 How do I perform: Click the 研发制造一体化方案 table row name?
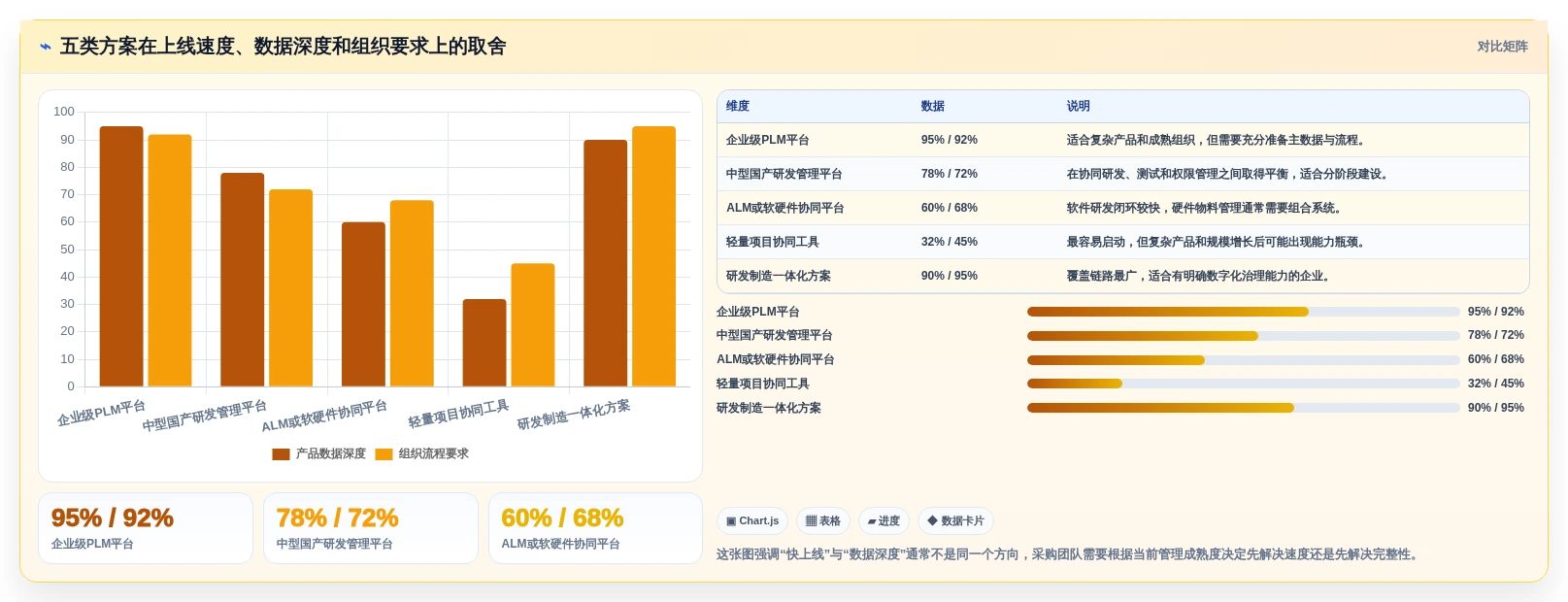pyautogui.click(x=779, y=277)
